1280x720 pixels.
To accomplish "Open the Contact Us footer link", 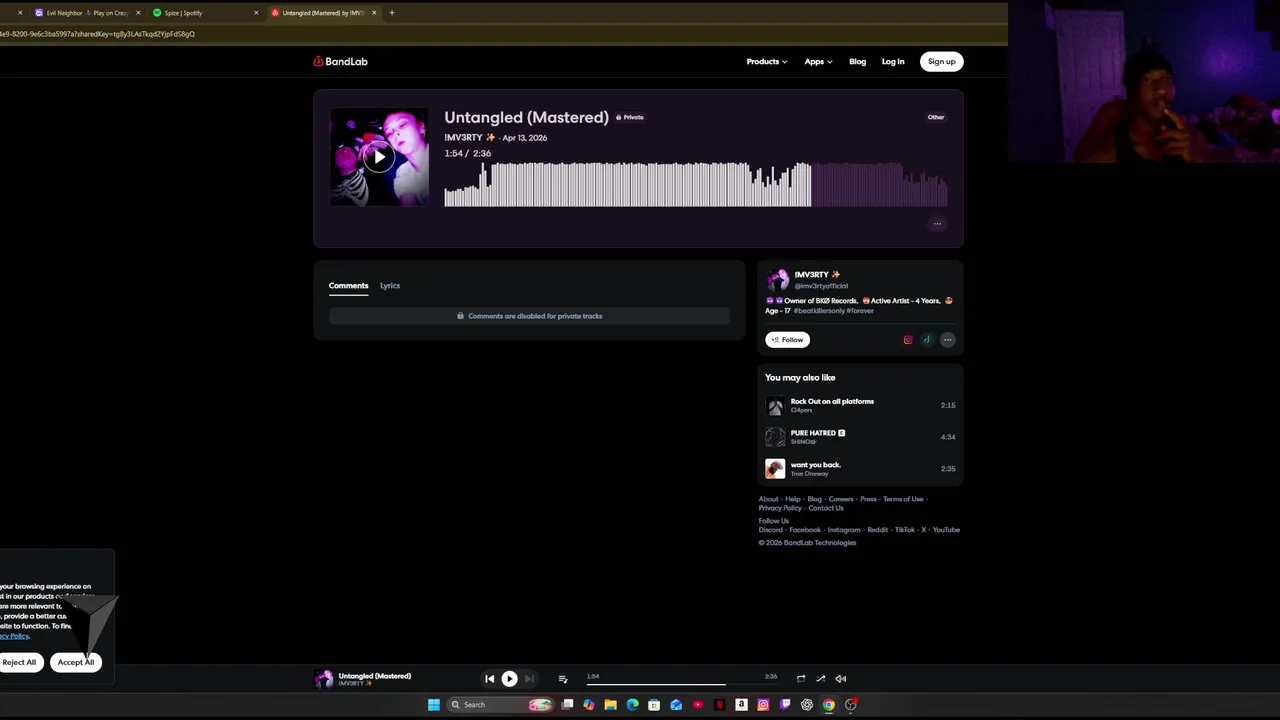I will coord(826,508).
